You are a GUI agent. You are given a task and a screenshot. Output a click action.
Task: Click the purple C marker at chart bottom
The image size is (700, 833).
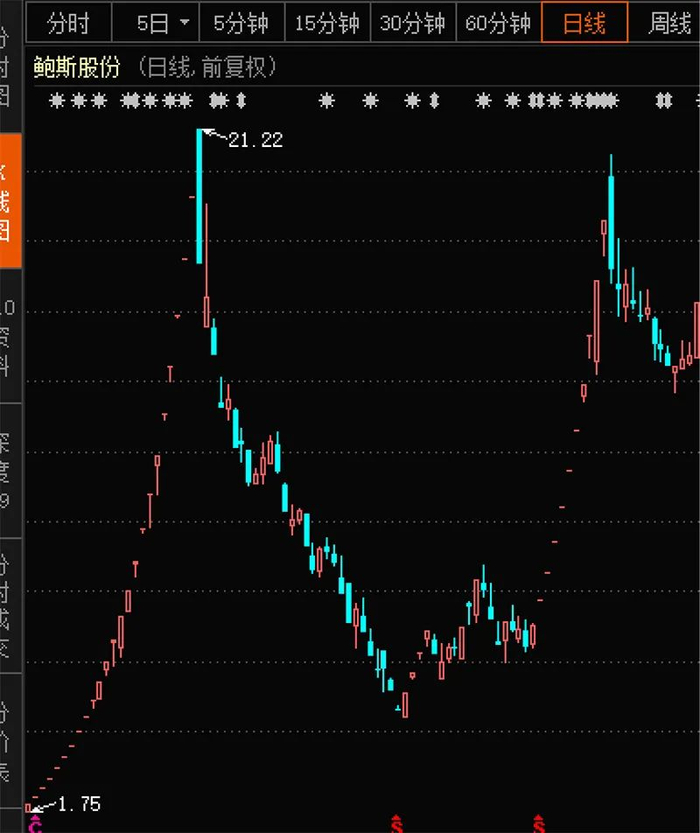pyautogui.click(x=35, y=823)
